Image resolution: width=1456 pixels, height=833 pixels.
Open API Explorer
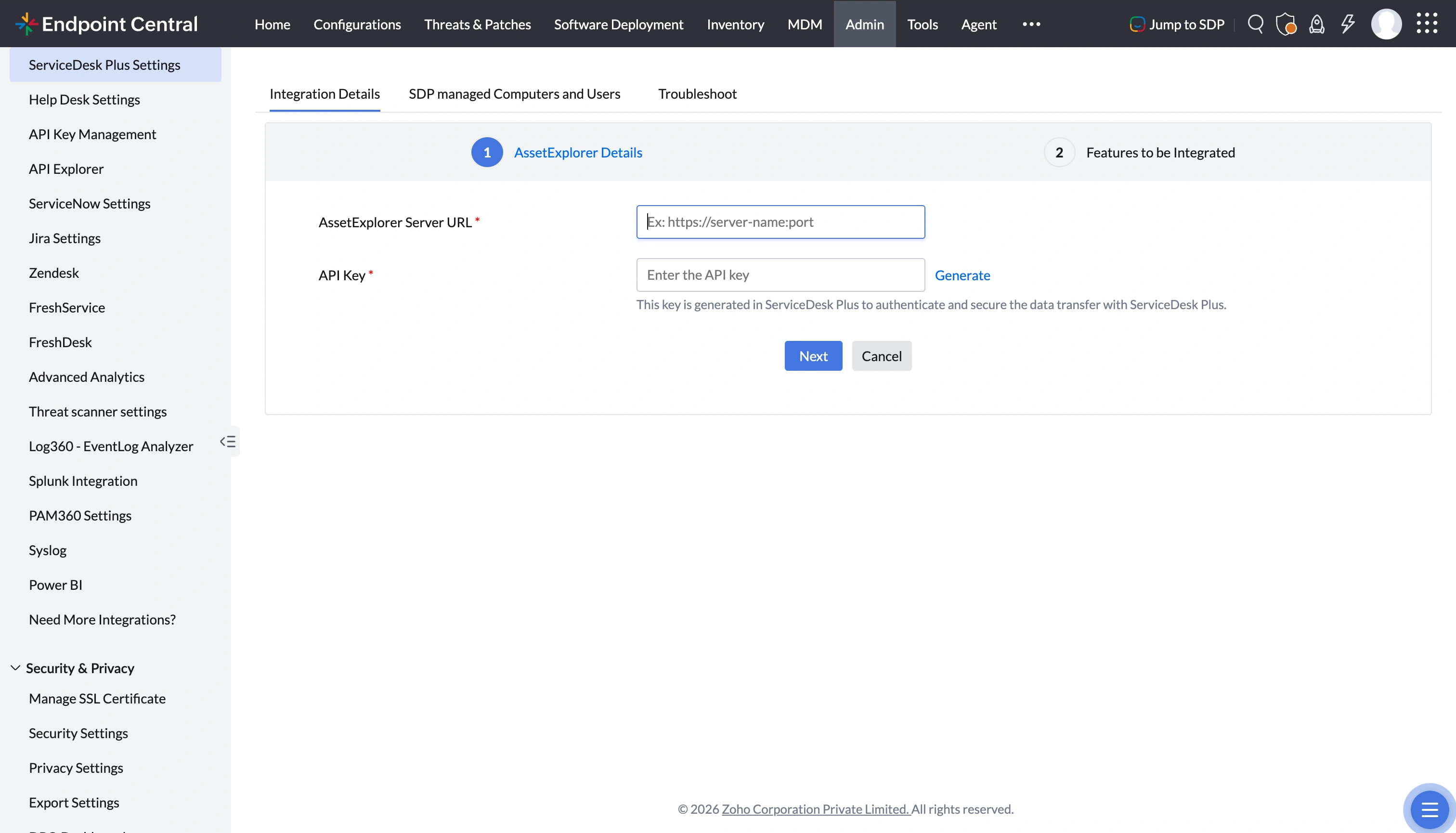pyautogui.click(x=66, y=169)
